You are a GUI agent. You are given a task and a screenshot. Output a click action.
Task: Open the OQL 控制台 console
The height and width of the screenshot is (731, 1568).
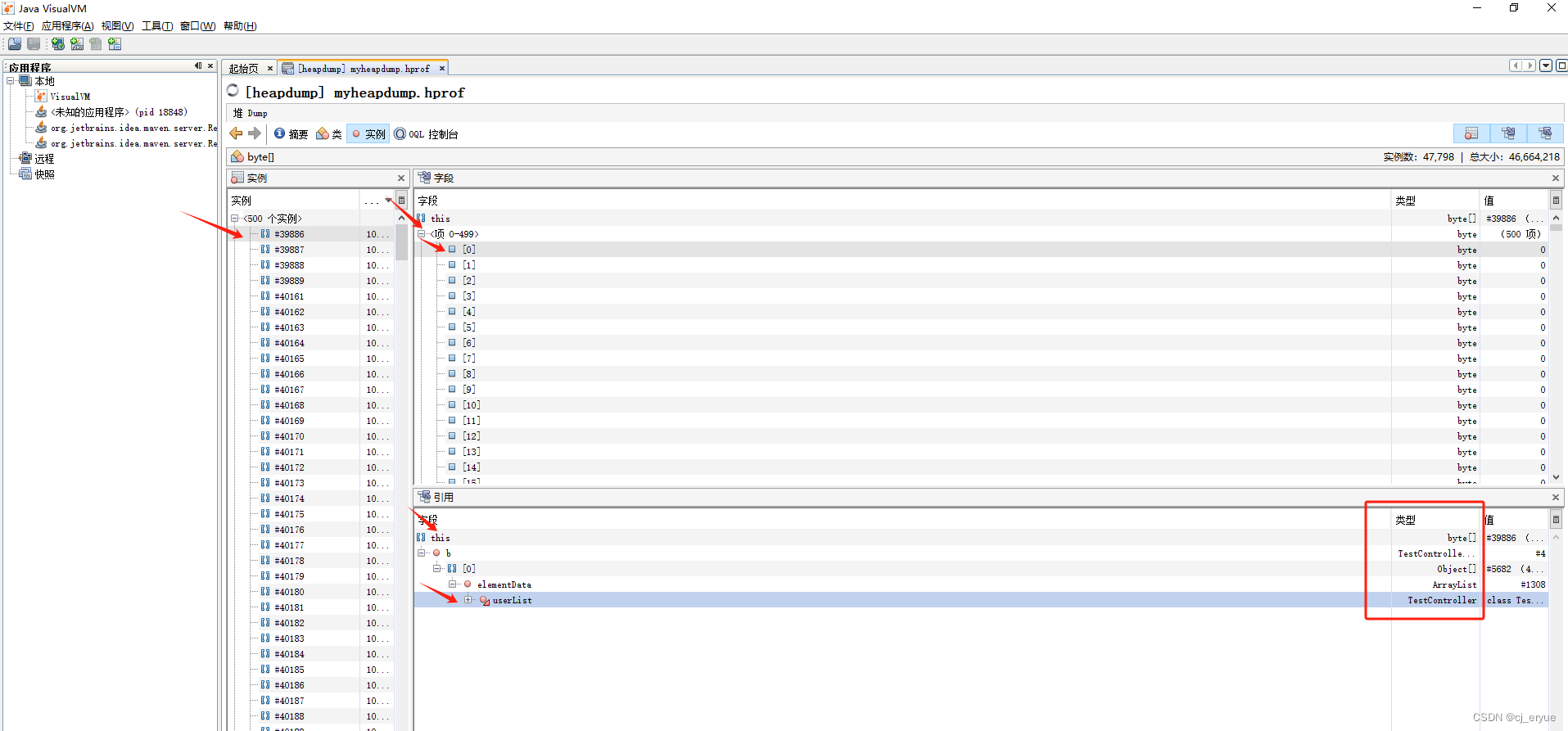point(426,134)
